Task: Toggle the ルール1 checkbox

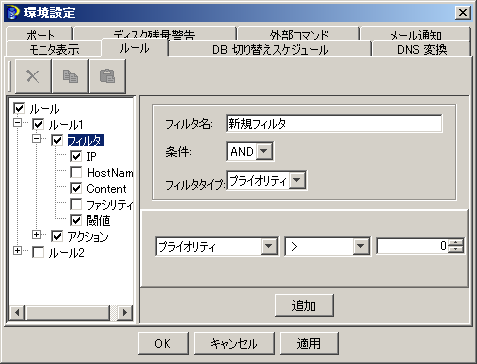Action: coord(38,125)
